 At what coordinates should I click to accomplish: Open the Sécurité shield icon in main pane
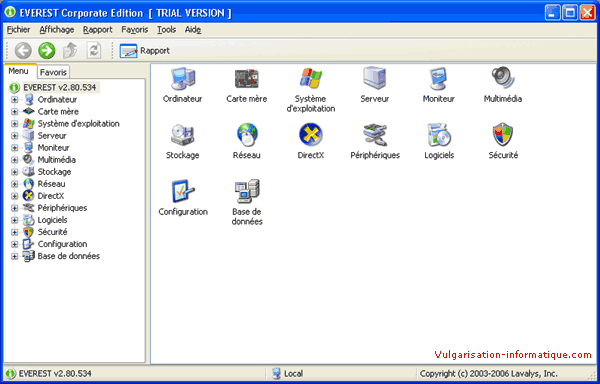[503, 134]
